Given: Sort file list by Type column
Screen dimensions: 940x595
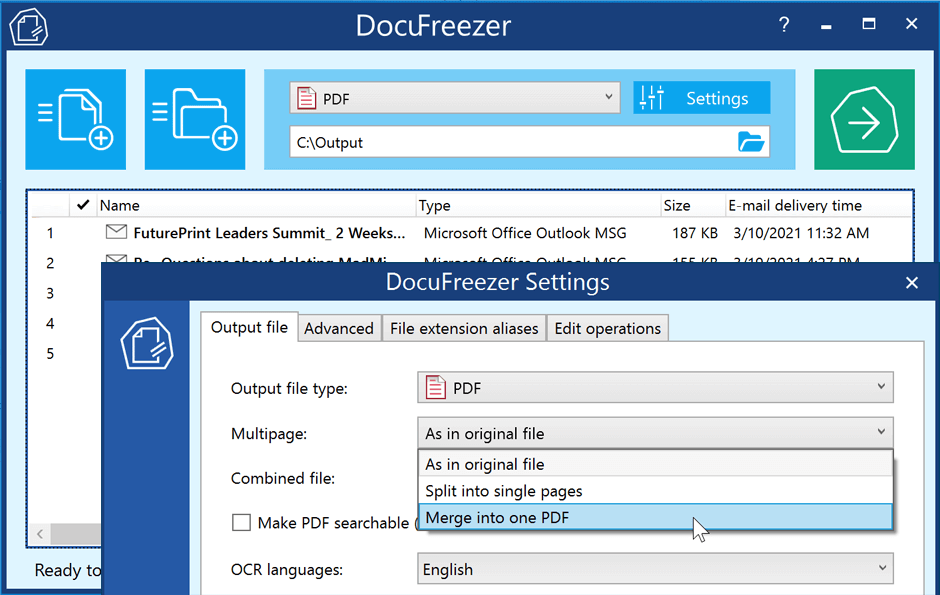Looking at the screenshot, I should coord(538,206).
